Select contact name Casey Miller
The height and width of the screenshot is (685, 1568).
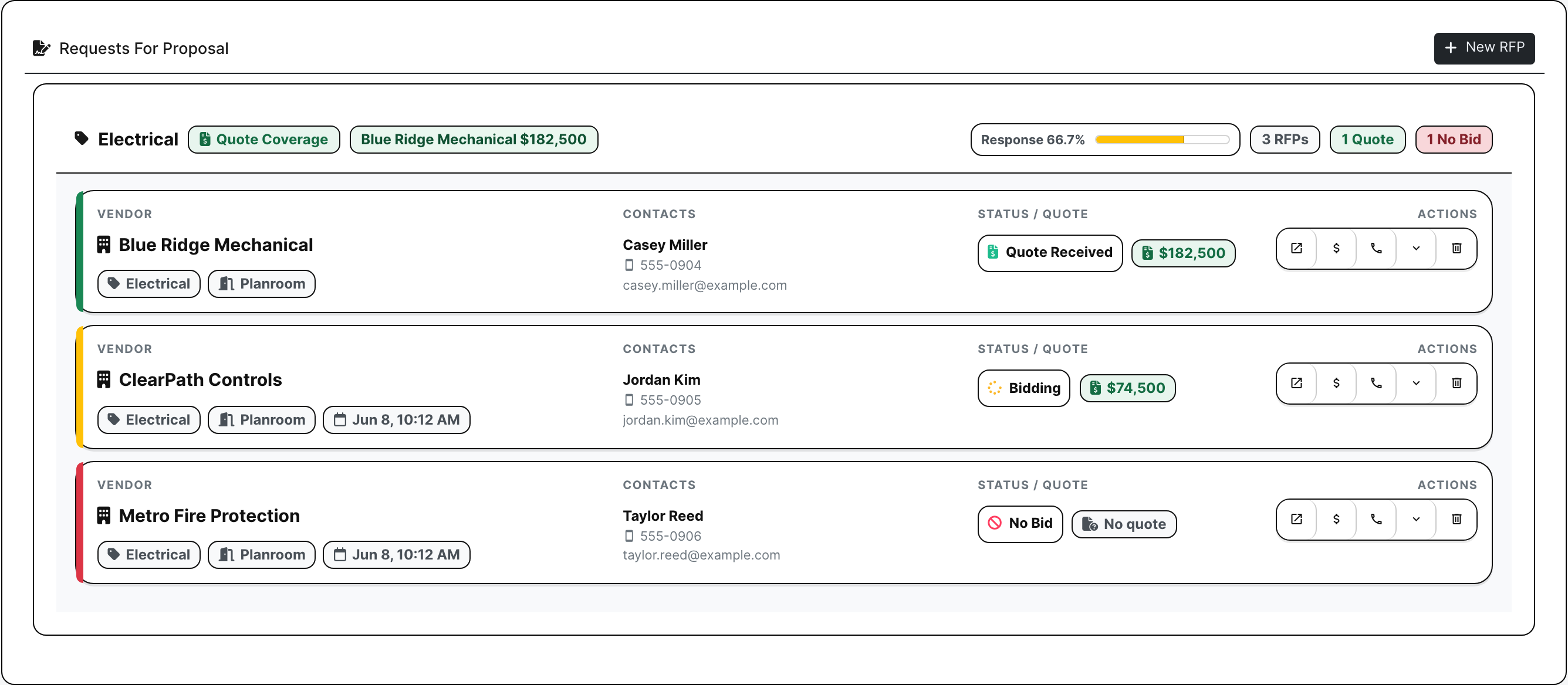(665, 245)
